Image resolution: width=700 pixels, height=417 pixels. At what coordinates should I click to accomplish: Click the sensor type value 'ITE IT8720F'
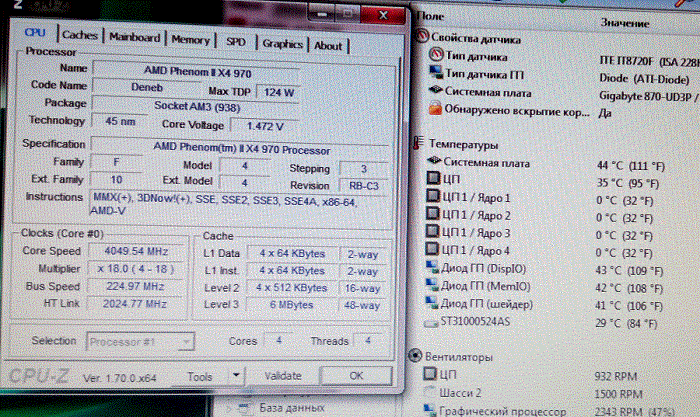point(626,61)
